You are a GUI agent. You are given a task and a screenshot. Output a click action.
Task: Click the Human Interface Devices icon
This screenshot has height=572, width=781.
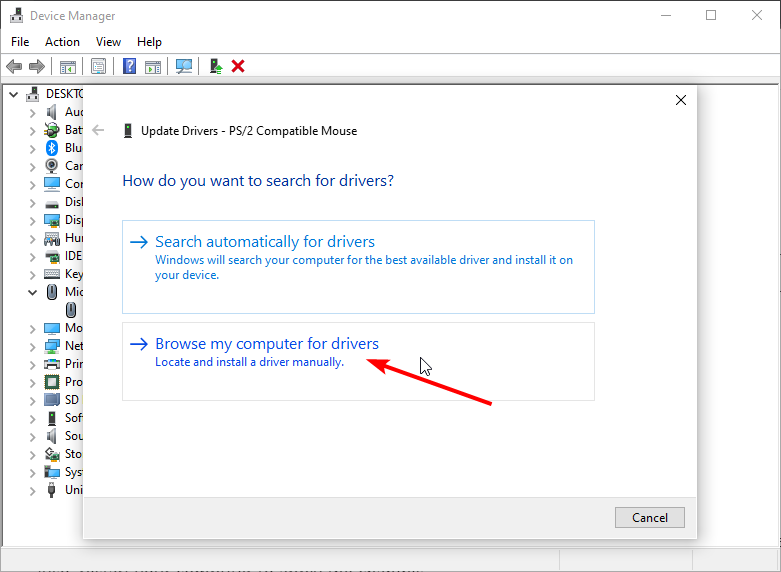tap(52, 239)
